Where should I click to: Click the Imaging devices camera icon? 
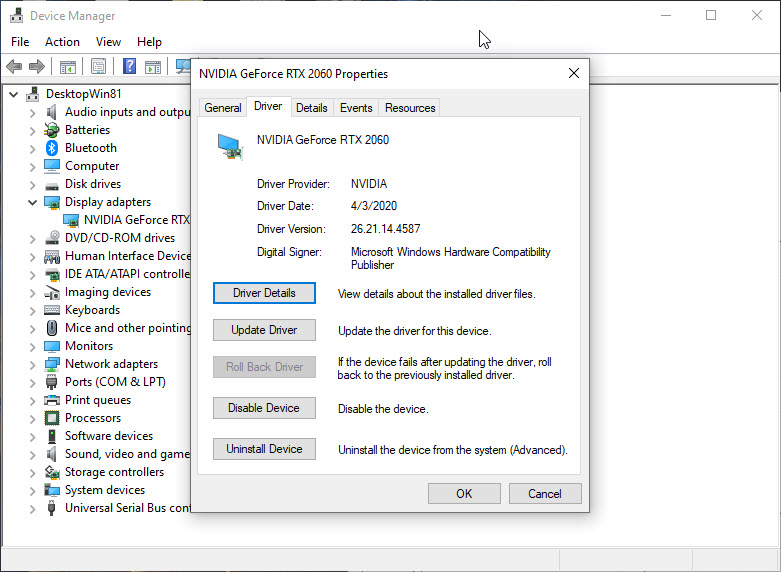coord(52,292)
